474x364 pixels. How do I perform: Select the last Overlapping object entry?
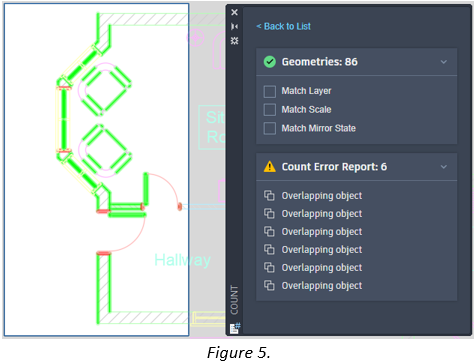pos(313,286)
